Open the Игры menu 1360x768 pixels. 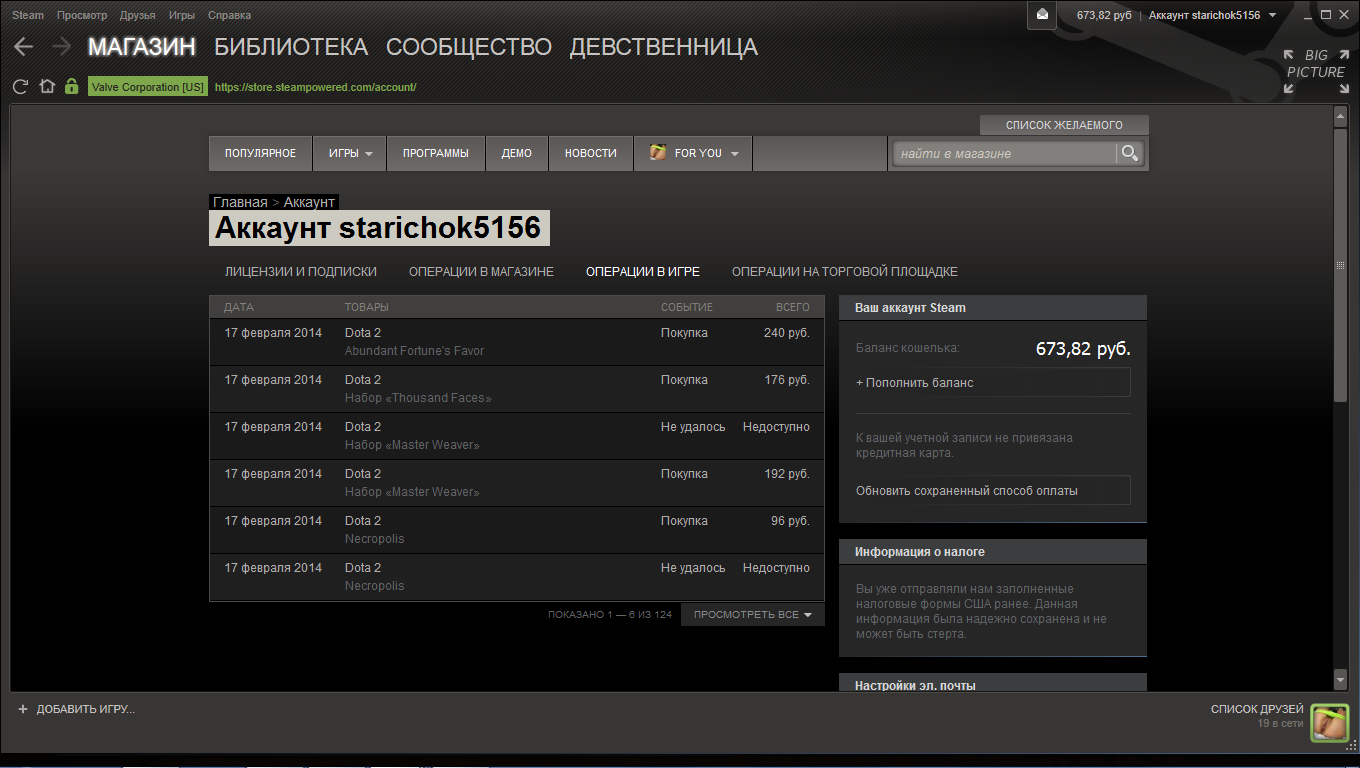point(182,15)
